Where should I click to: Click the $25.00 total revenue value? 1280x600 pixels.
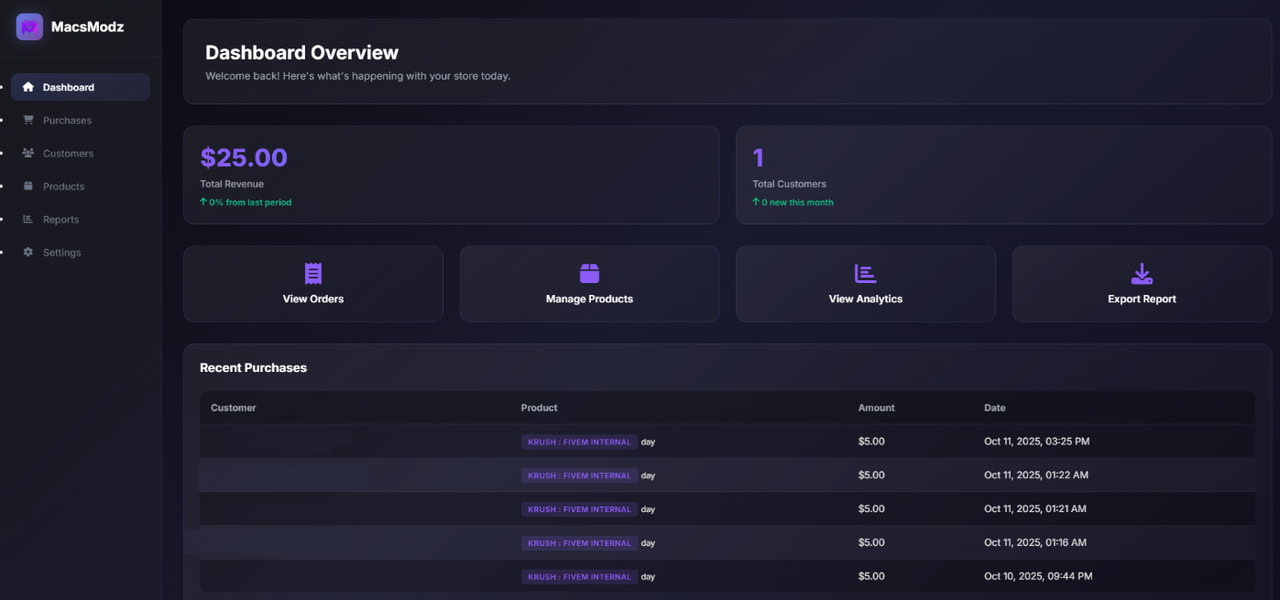point(244,157)
